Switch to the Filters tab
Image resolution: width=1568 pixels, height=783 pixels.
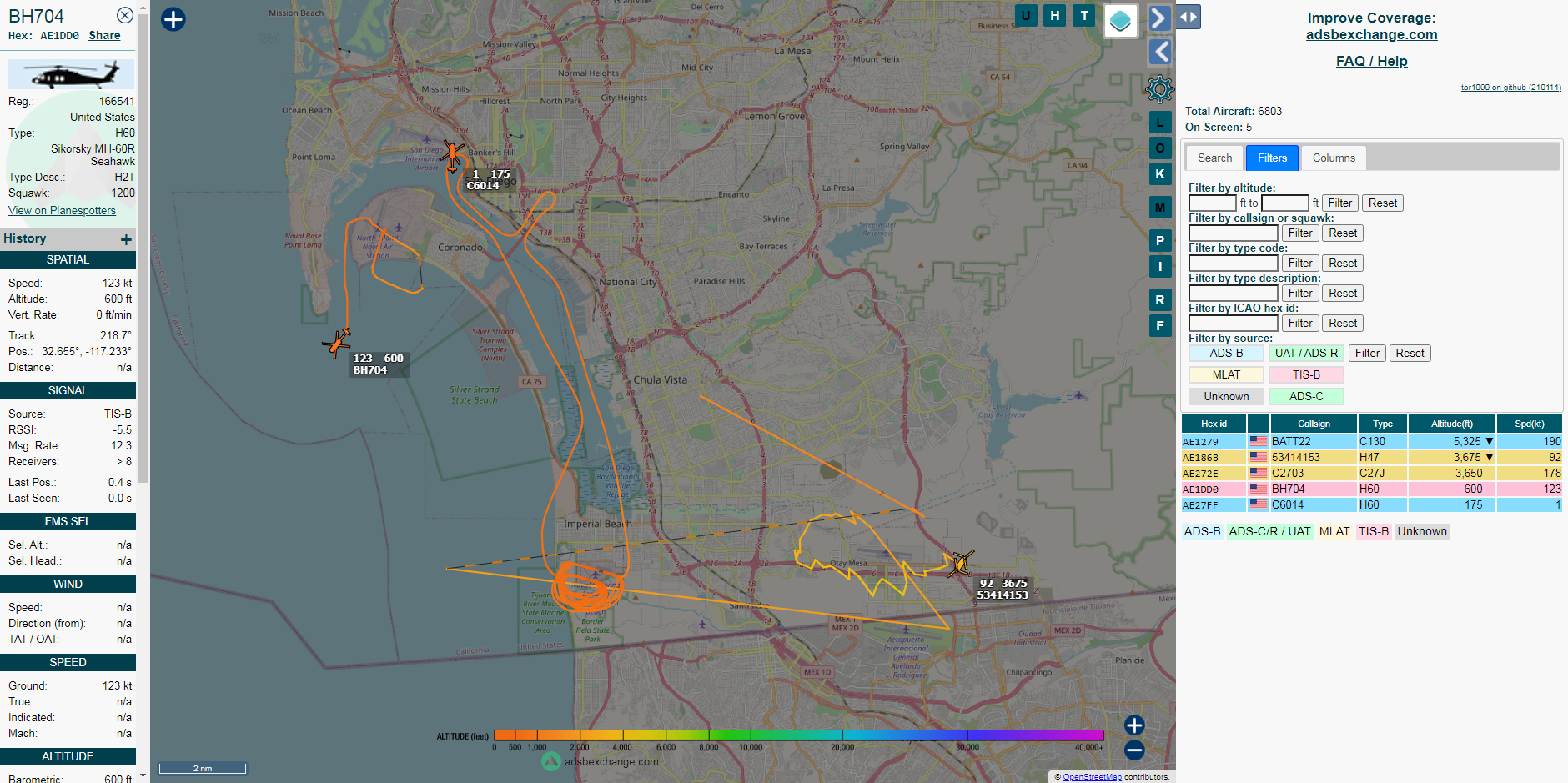coord(1272,158)
